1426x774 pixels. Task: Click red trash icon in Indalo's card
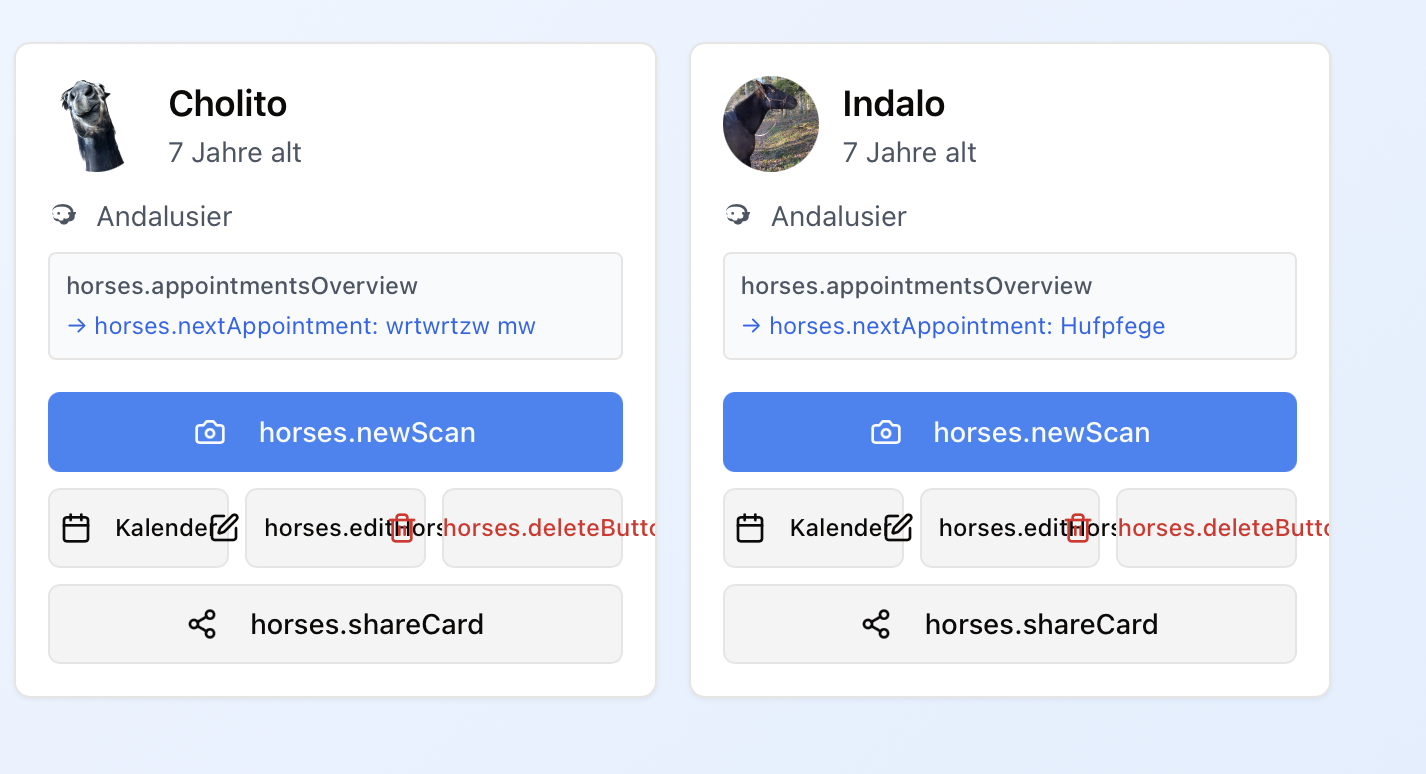point(1078,528)
